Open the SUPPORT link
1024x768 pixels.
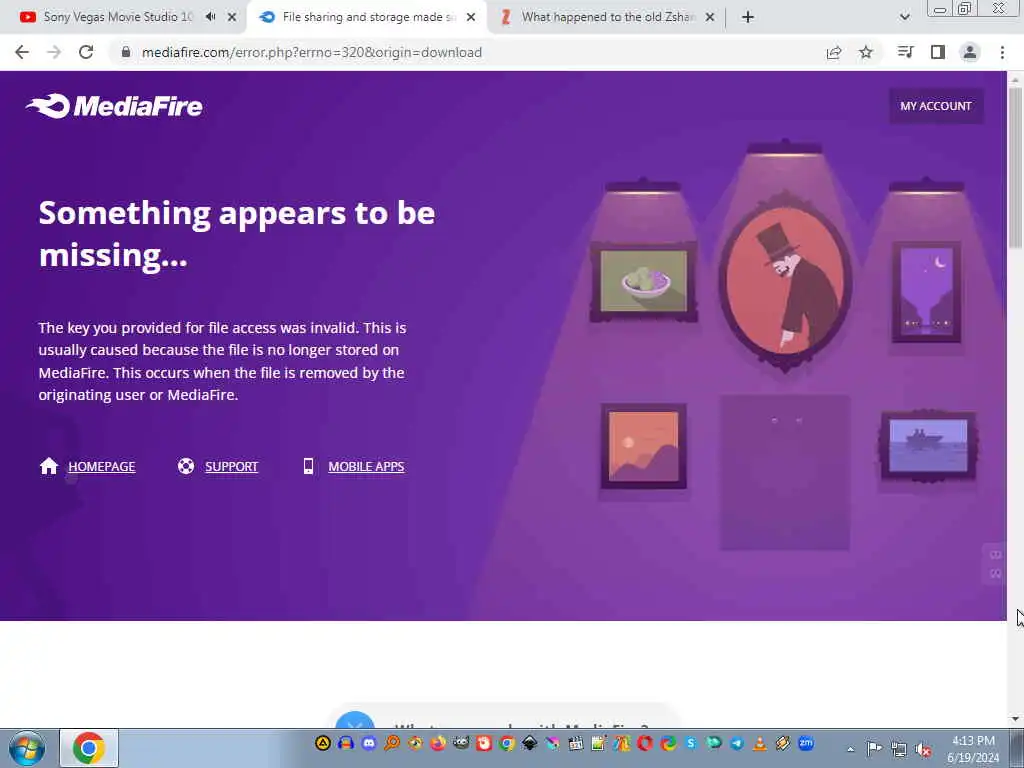[232, 466]
